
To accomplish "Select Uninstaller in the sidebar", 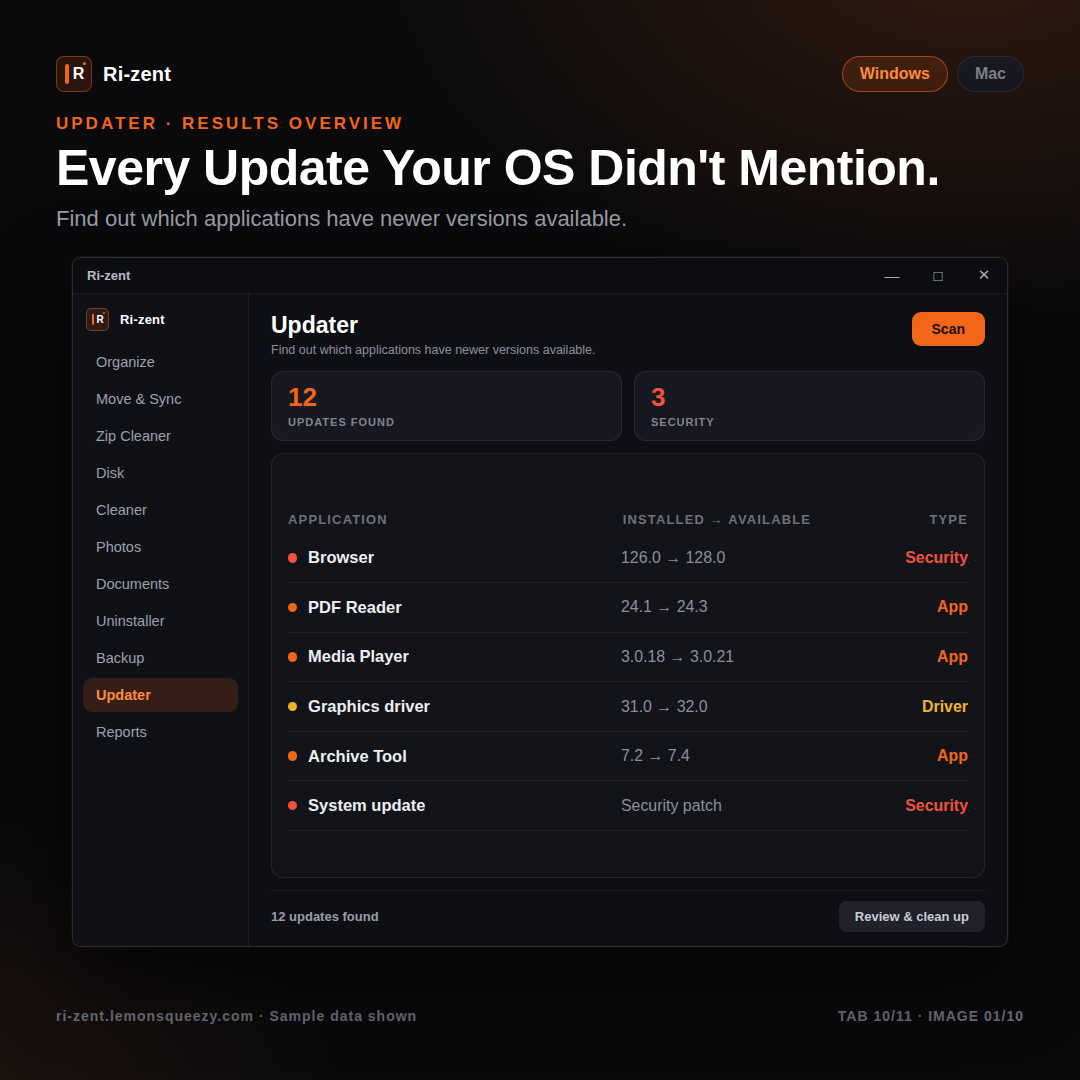I will tap(160, 621).
